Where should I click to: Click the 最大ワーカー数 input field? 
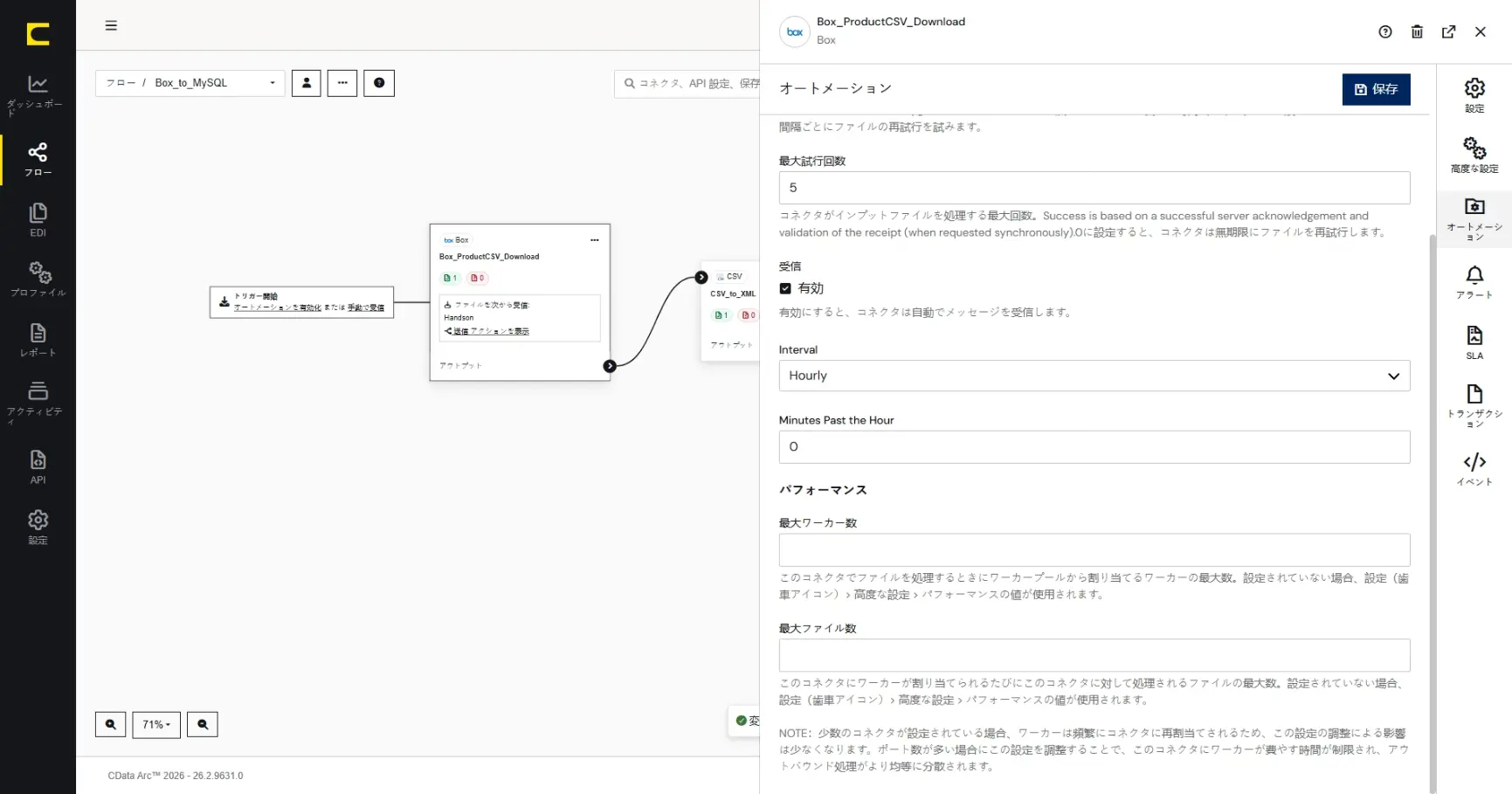point(1094,550)
